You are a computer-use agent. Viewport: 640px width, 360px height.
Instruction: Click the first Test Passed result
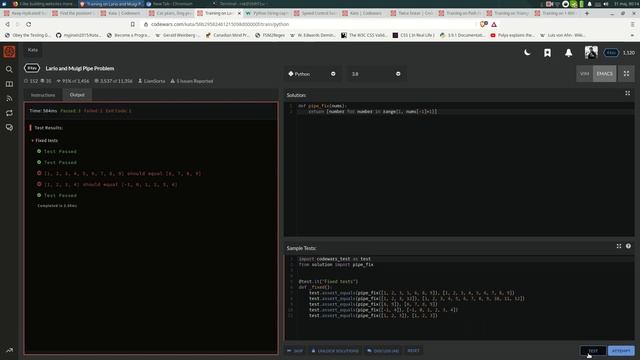57,151
